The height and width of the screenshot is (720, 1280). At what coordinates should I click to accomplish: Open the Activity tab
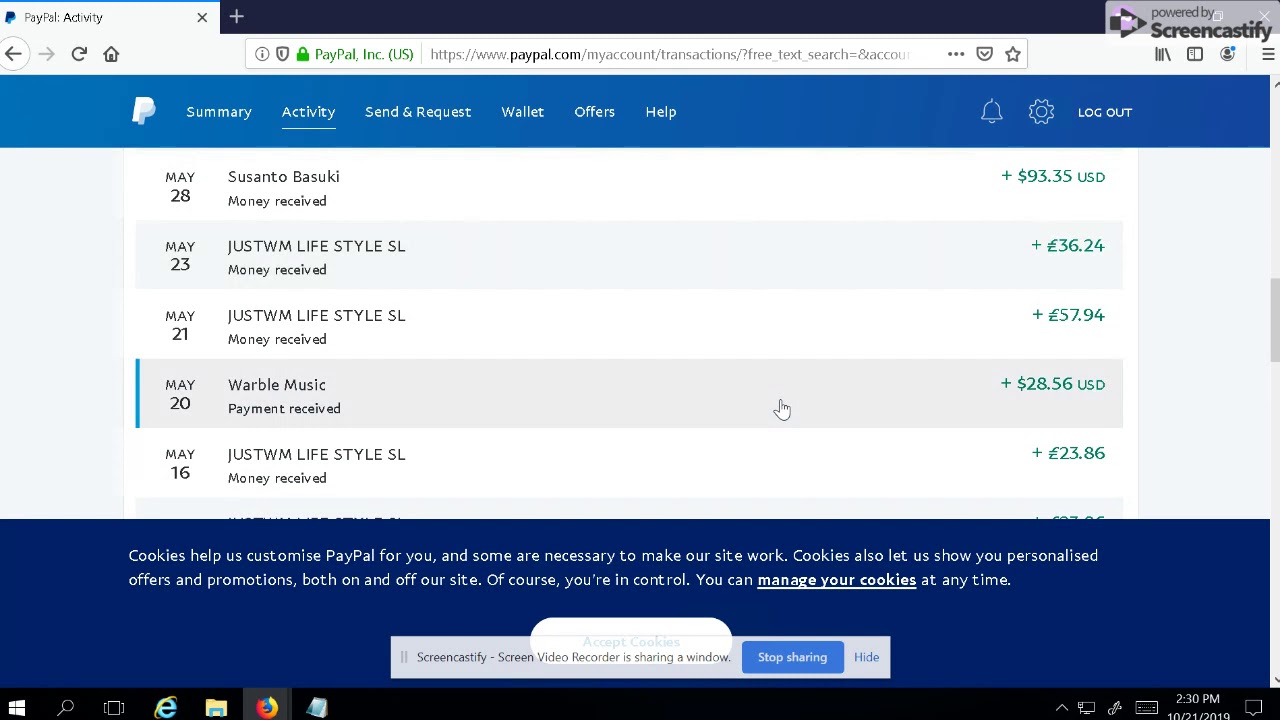(308, 112)
